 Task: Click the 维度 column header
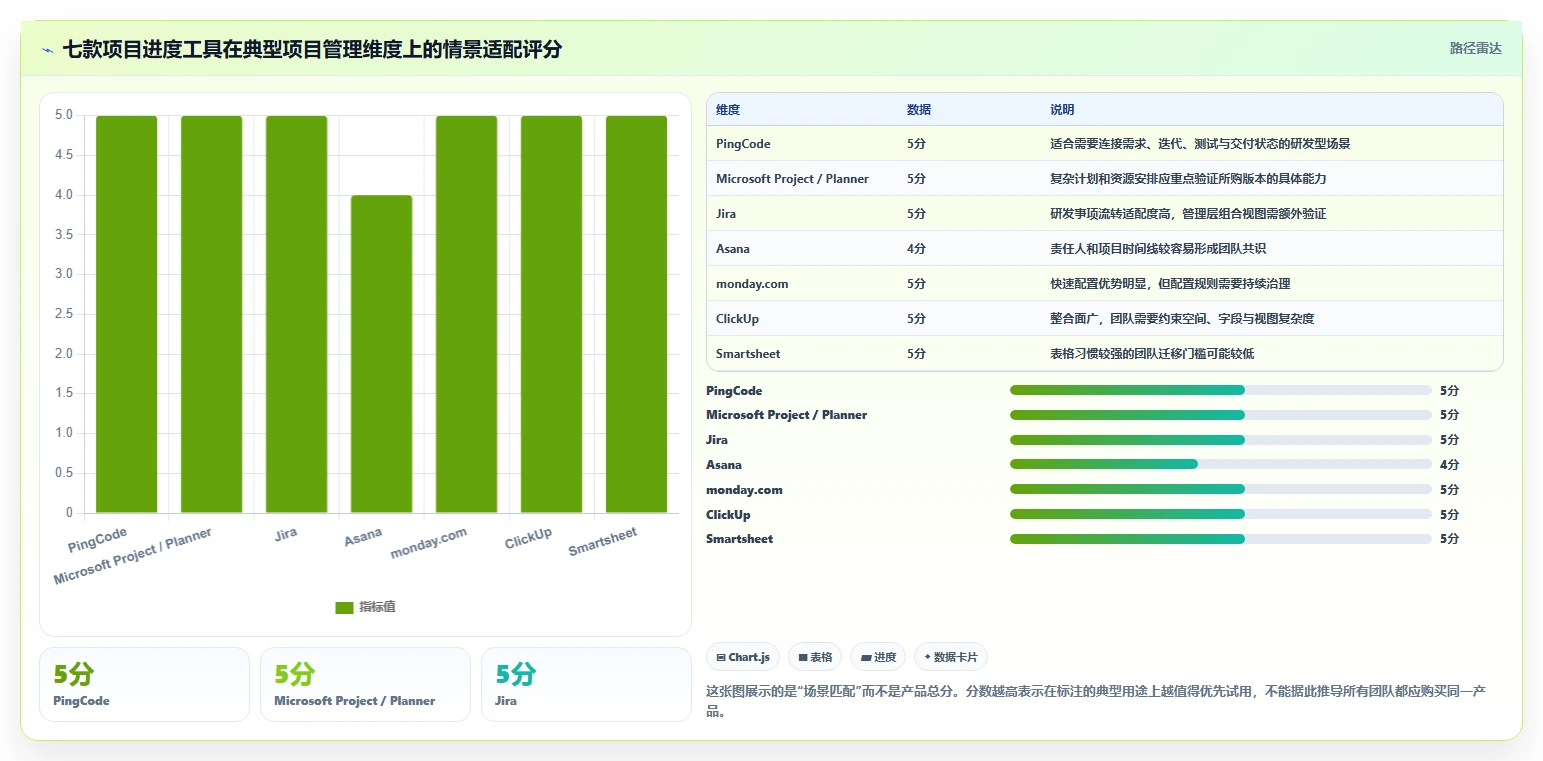(x=728, y=110)
